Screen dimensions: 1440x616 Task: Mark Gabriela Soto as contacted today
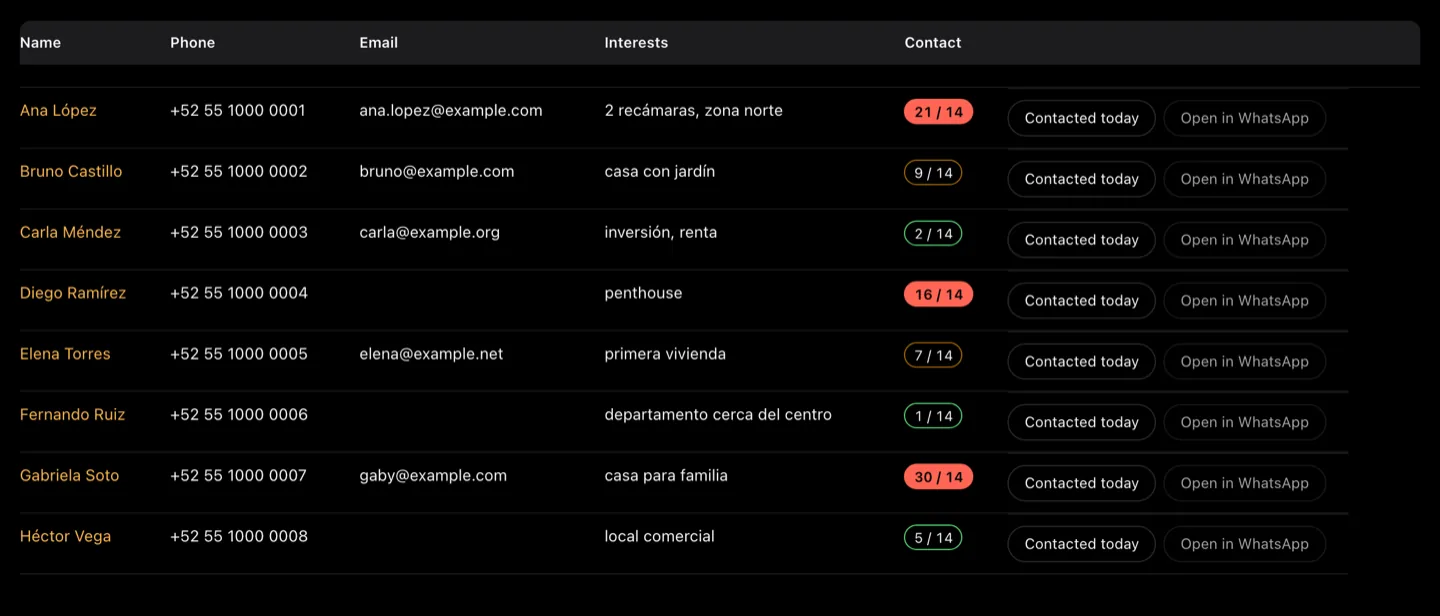[x=1081, y=483]
